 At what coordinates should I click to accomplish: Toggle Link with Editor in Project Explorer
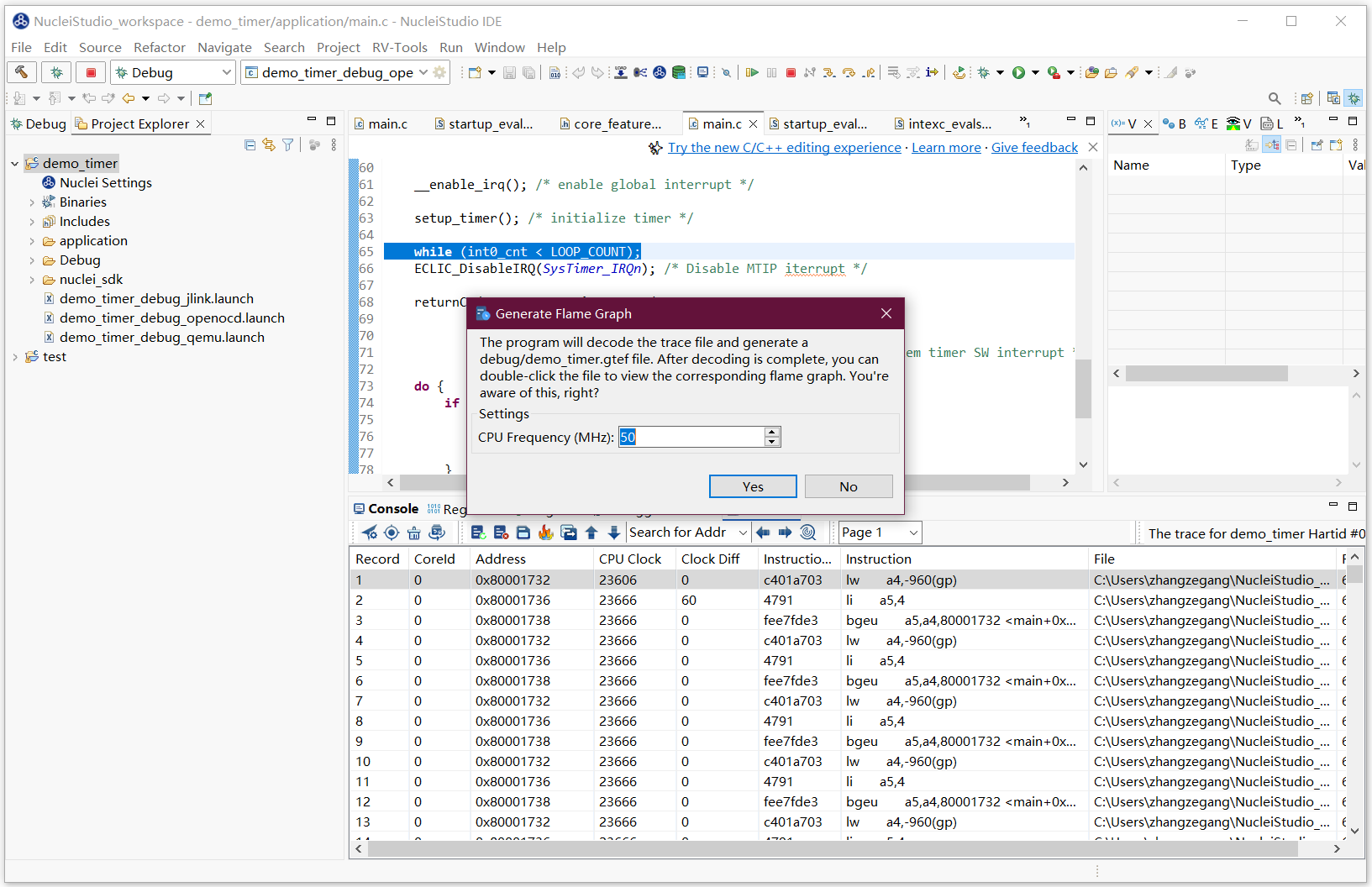269,145
